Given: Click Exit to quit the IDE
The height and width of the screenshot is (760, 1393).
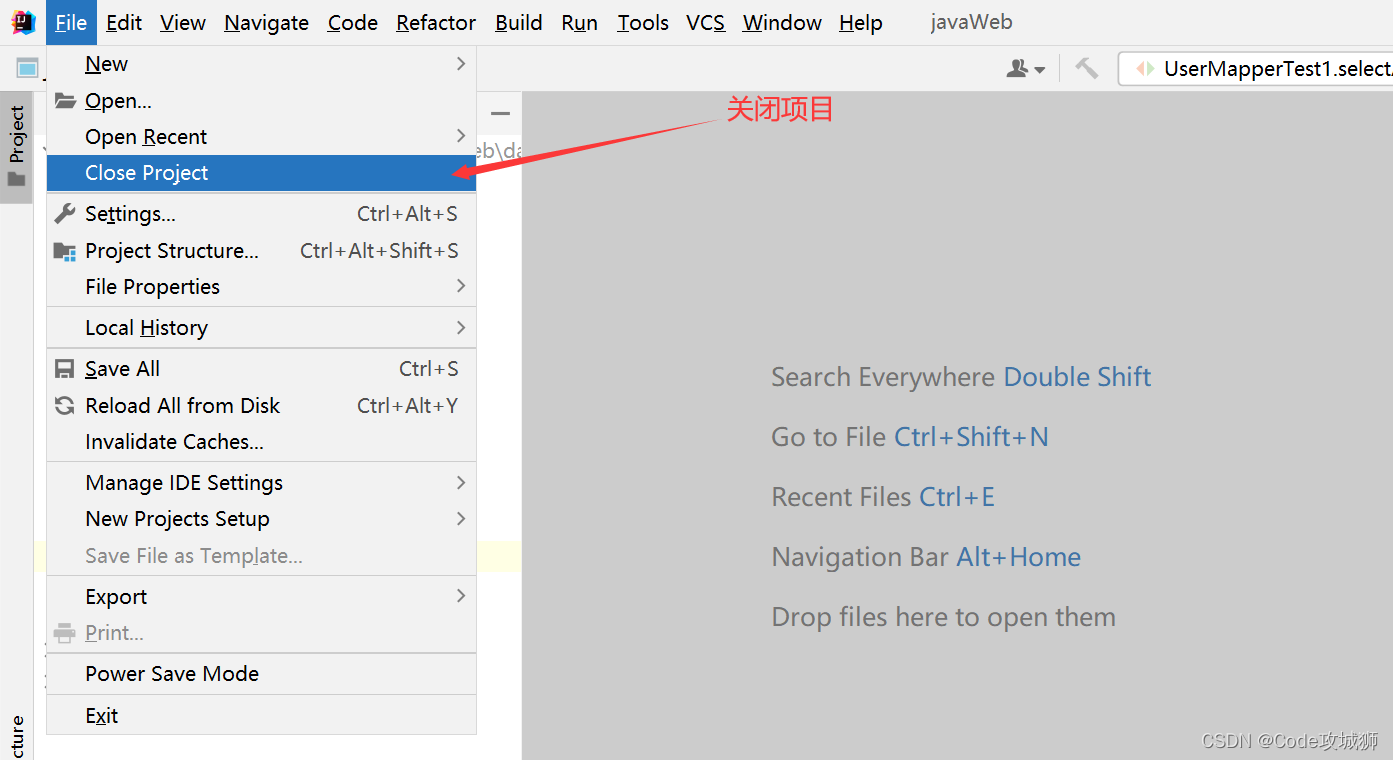Looking at the screenshot, I should 102,716.
